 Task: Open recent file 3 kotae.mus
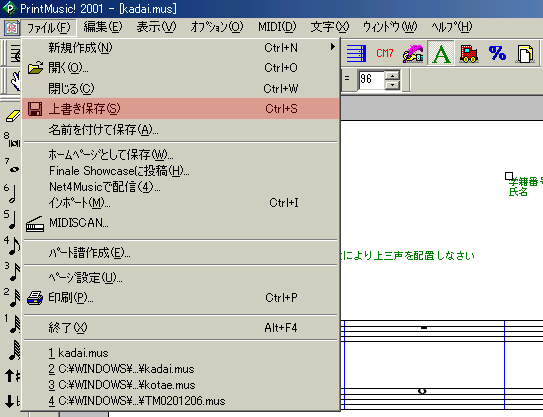click(x=180, y=385)
